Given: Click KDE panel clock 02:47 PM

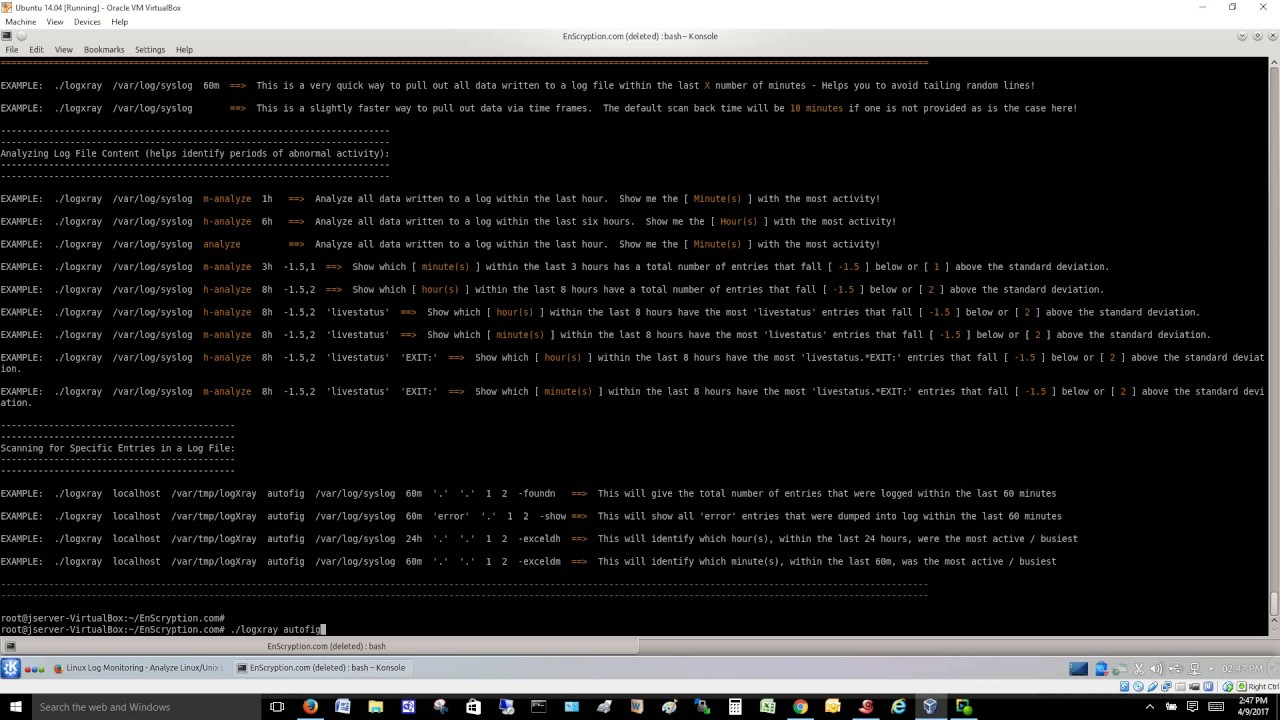Looking at the screenshot, I should click(x=1240, y=668).
